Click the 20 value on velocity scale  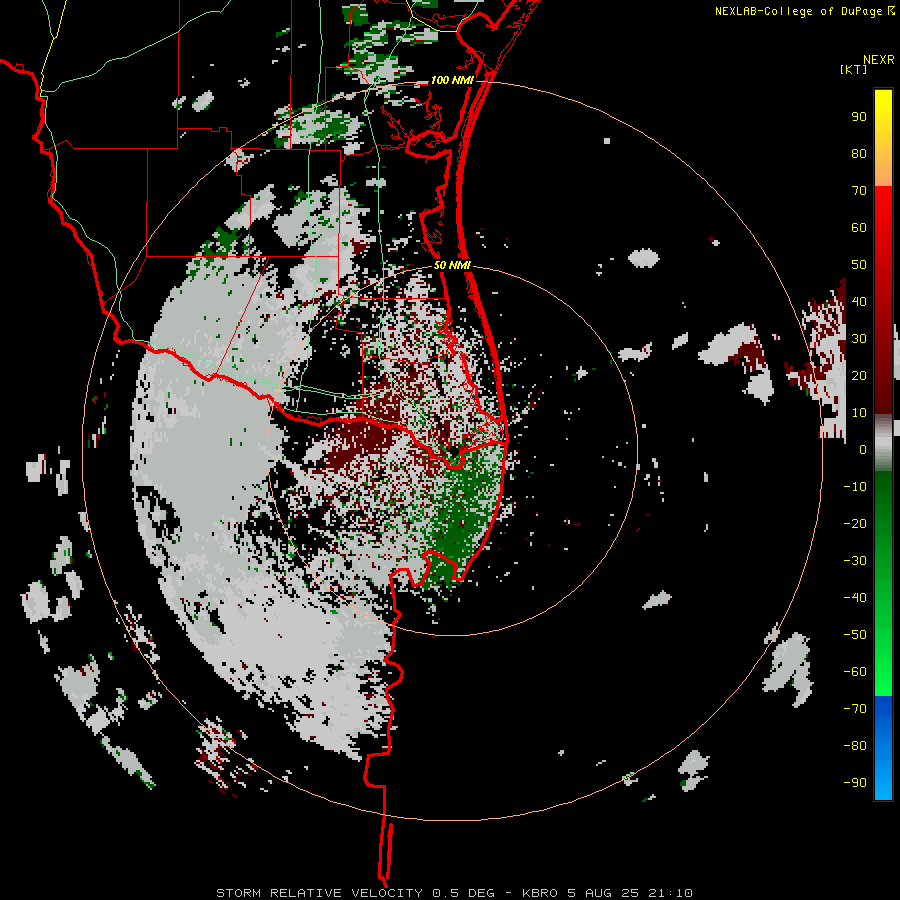click(x=859, y=375)
